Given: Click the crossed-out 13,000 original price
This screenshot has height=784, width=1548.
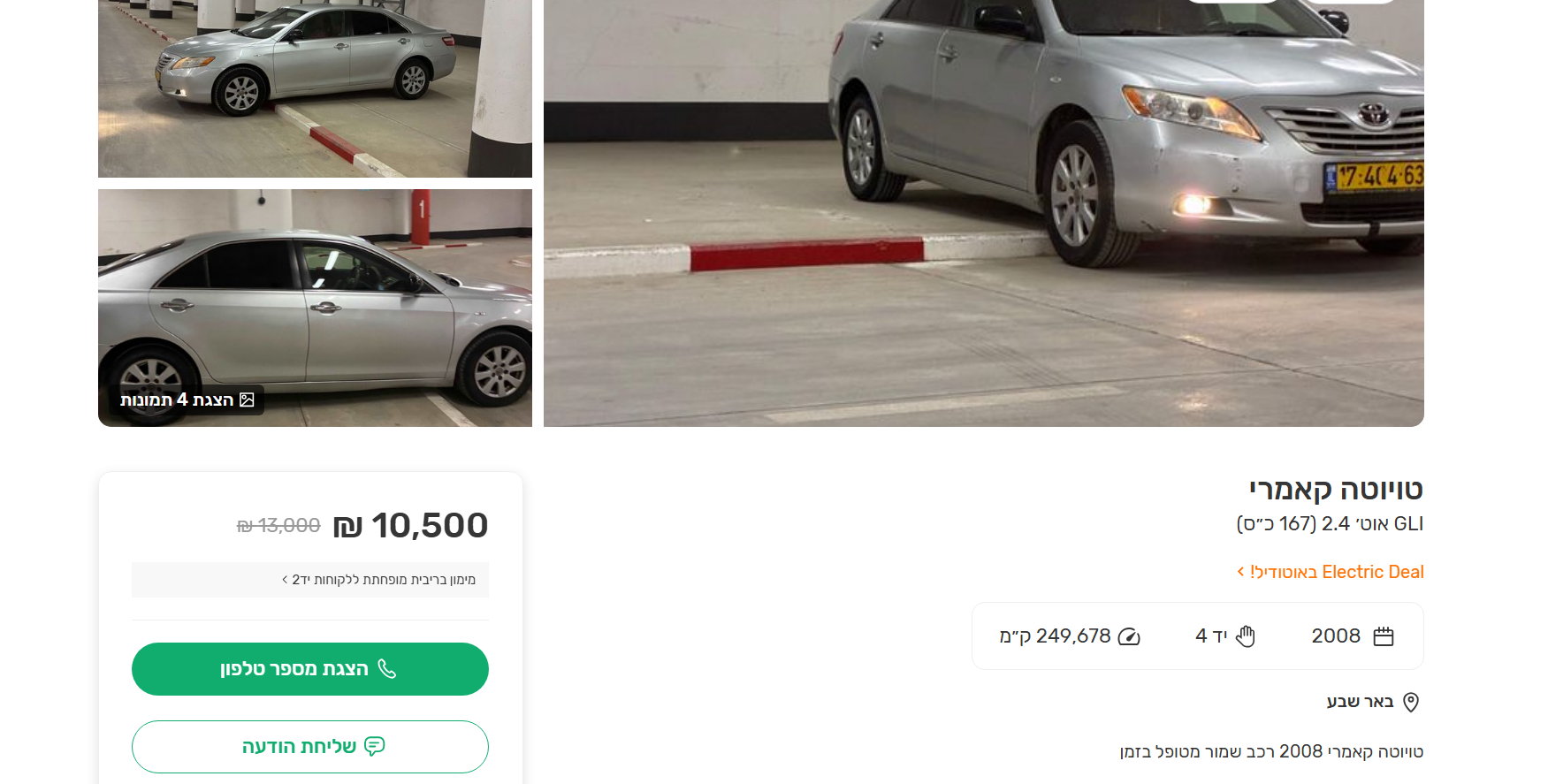Looking at the screenshot, I should (x=278, y=526).
